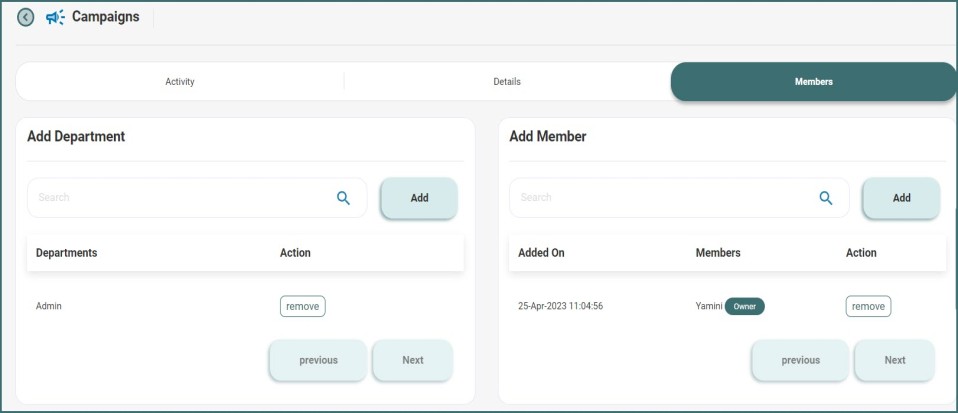958x413 pixels.
Task: Click the Owner badge next to Yamini
Action: 744,306
